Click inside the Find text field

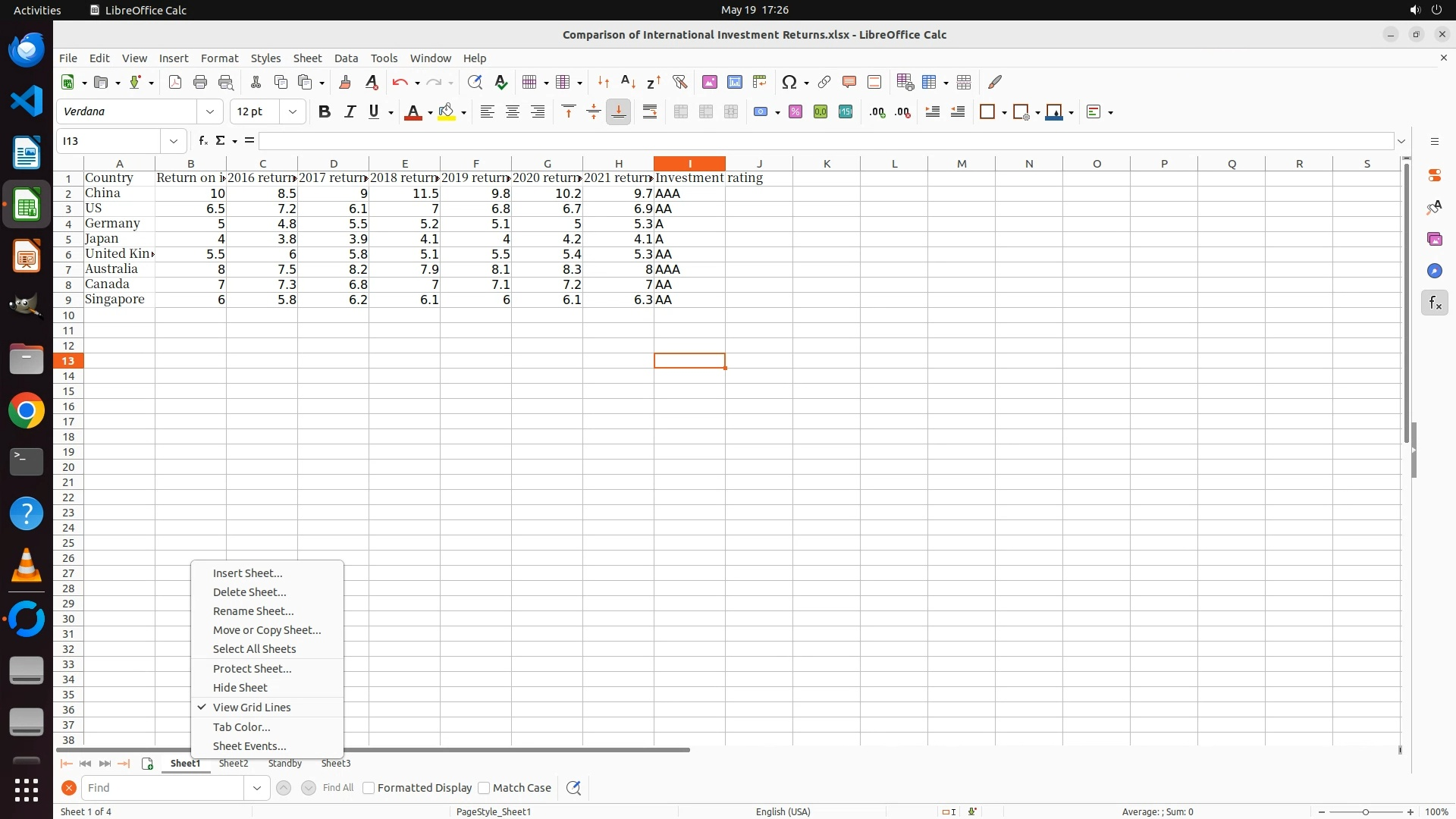coord(163,788)
